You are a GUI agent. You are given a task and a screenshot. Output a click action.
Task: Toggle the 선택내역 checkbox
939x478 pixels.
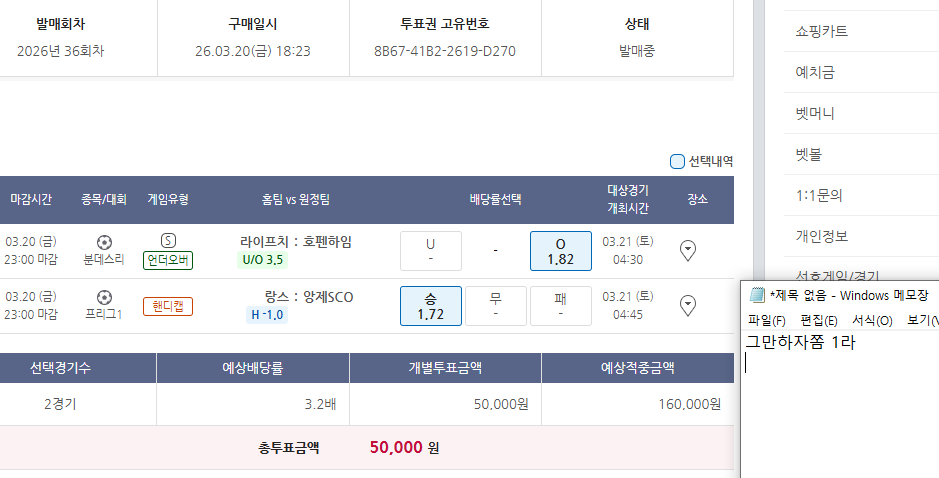(x=678, y=161)
